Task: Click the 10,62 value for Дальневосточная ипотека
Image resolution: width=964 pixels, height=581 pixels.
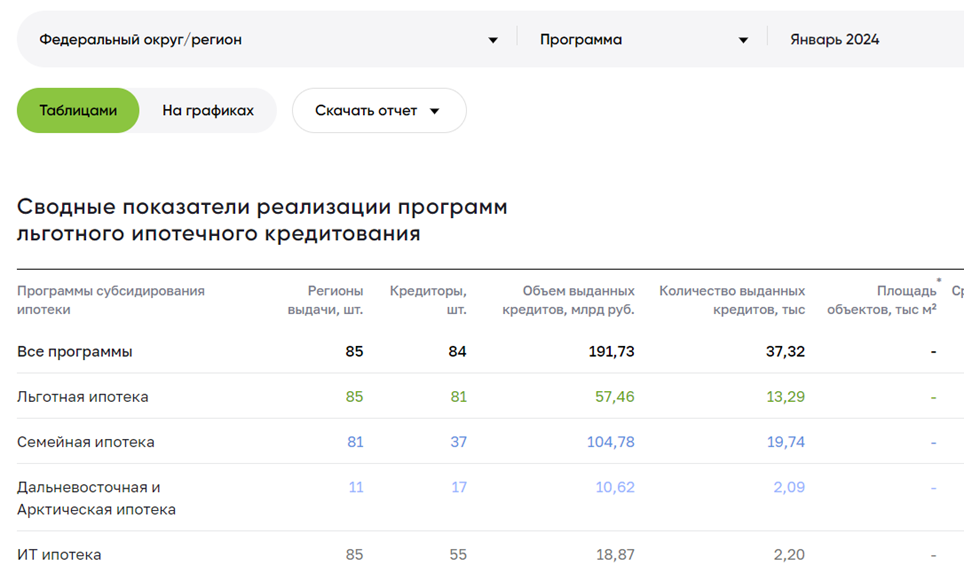Action: point(615,488)
